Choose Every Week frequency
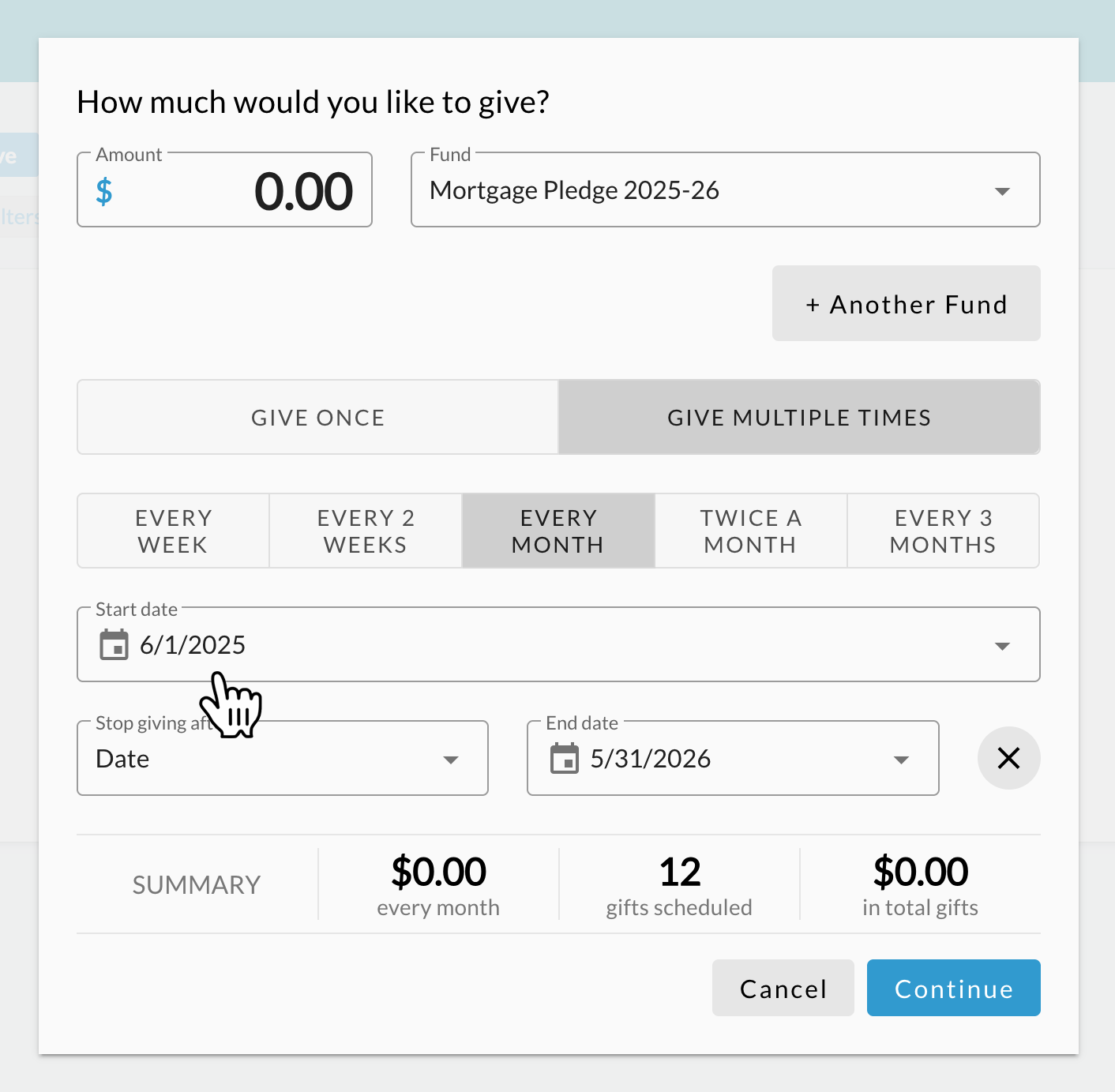 click(173, 531)
